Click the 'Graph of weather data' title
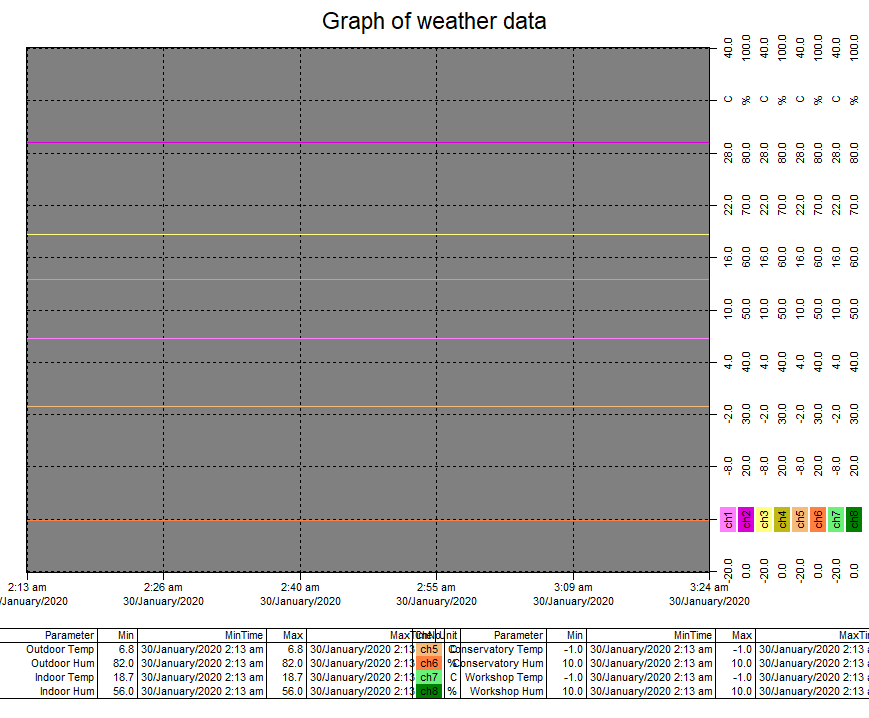This screenshot has height=718, width=869. pyautogui.click(x=434, y=21)
